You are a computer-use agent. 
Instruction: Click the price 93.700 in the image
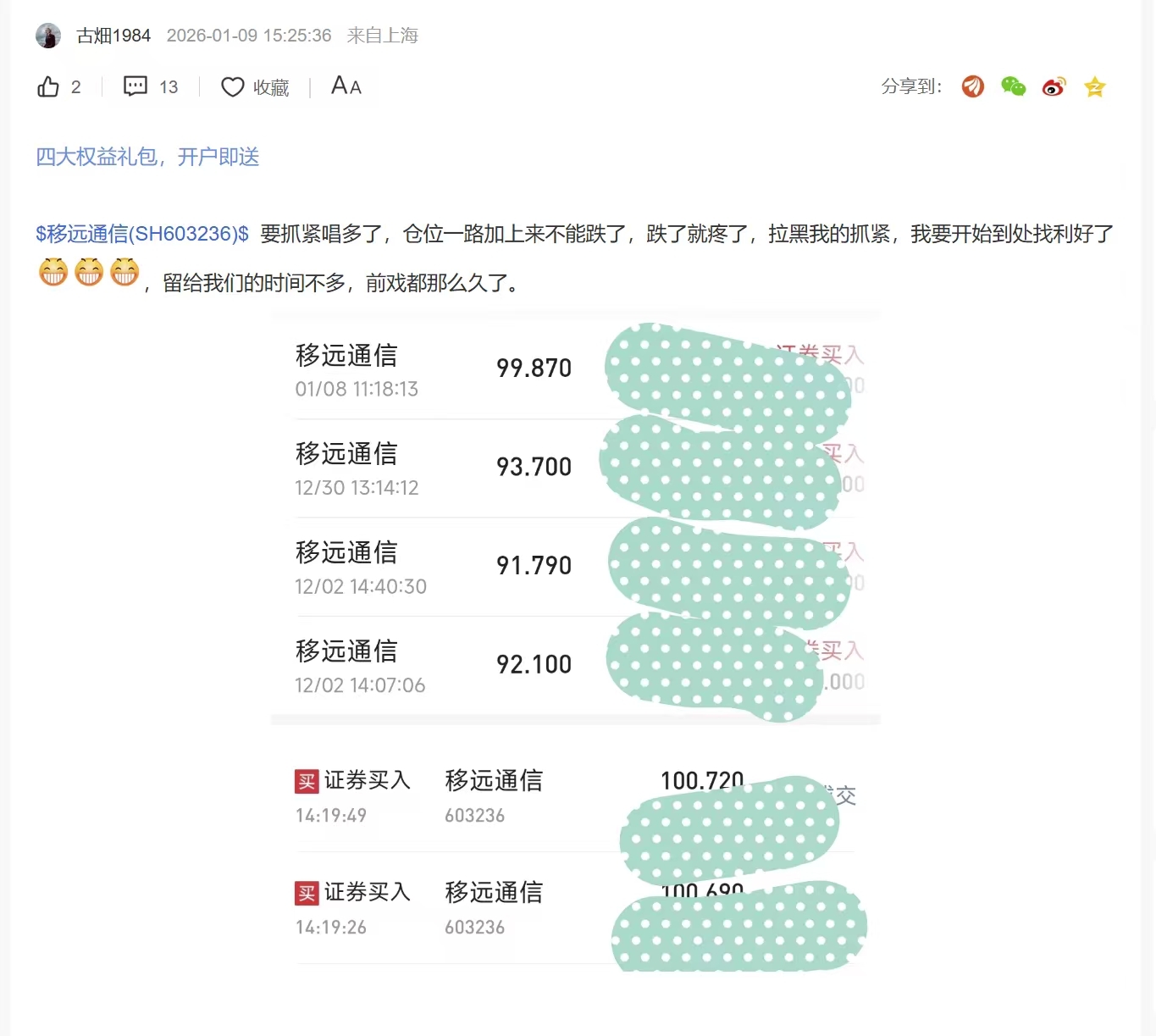[x=534, y=467]
